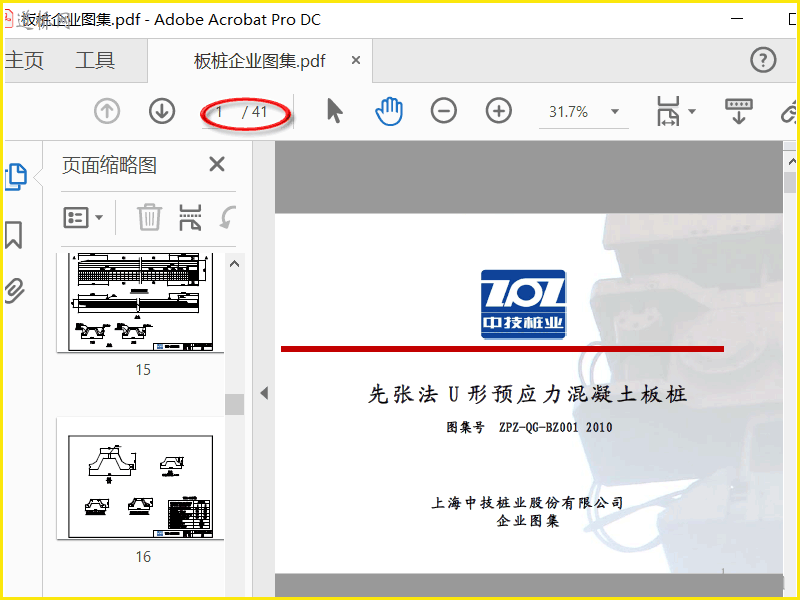Activate the hand pan tool
Viewport: 800px width, 600px height.
click(389, 111)
